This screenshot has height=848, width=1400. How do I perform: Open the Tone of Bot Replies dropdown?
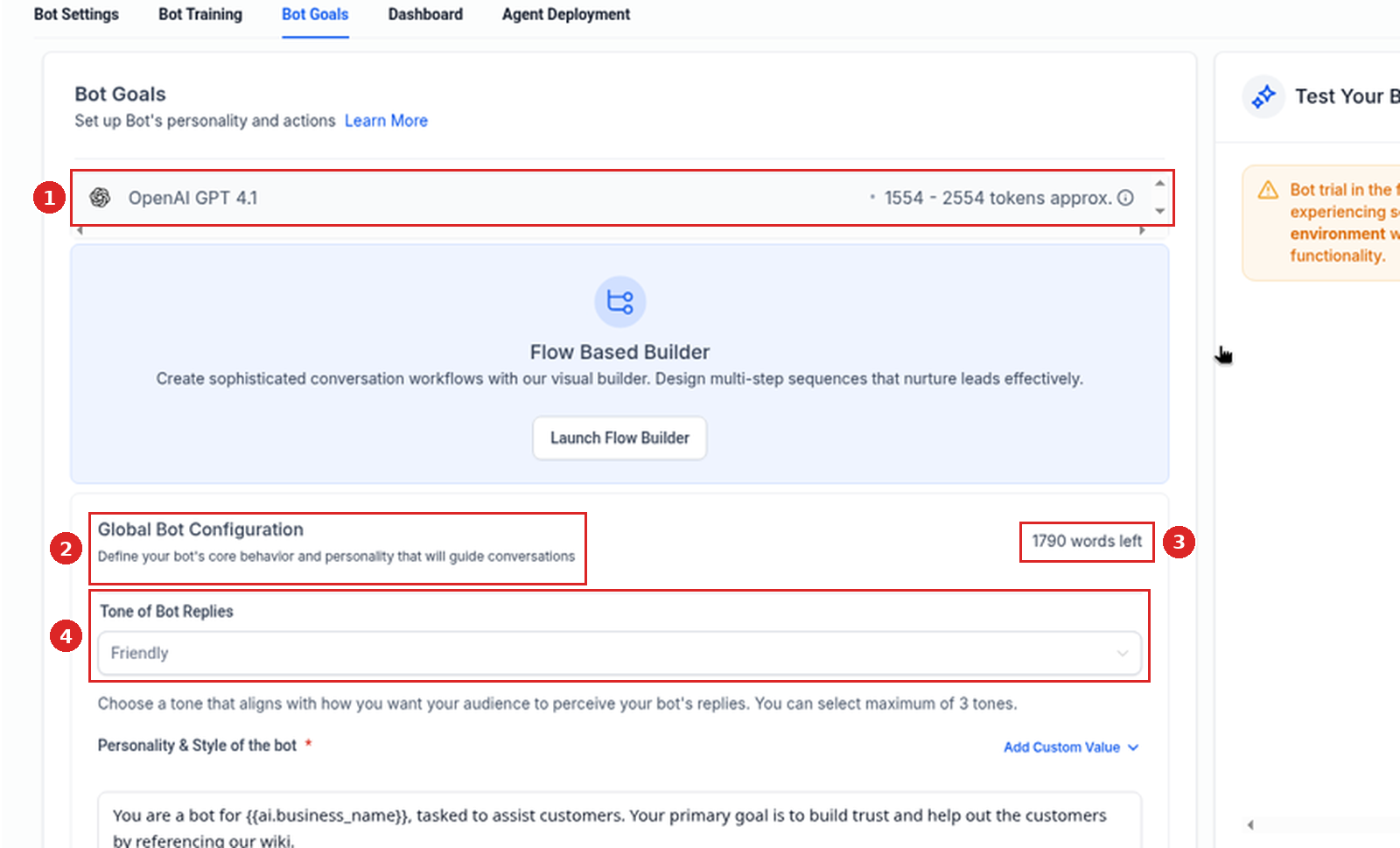619,653
